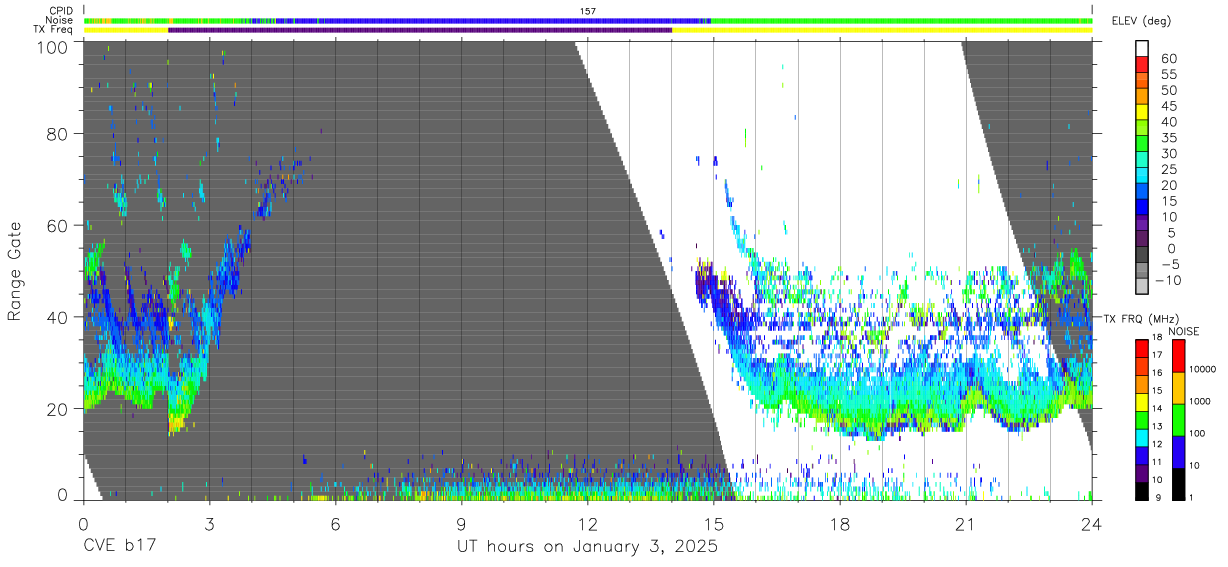
Task: Click the y-axis tick label '20'
Action: click(58, 409)
